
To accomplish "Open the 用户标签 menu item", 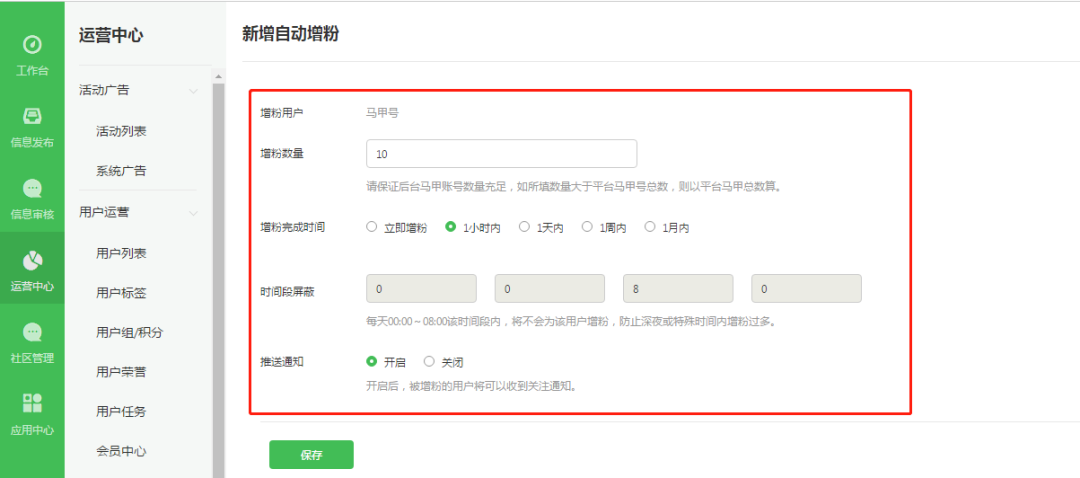I will pos(121,293).
